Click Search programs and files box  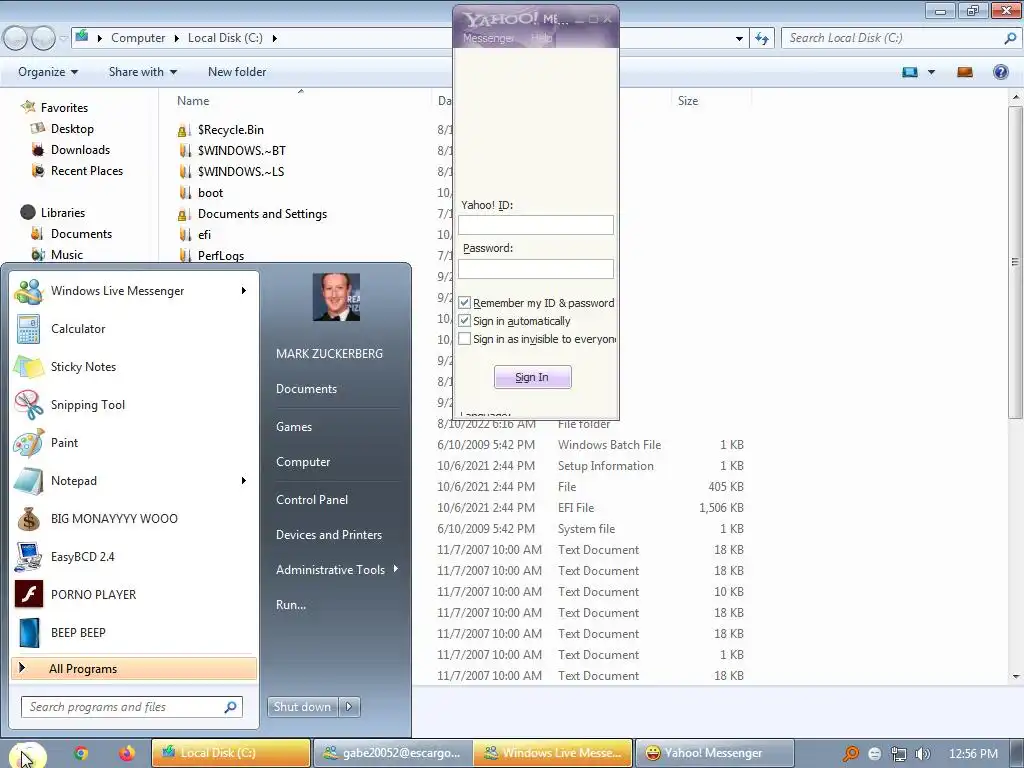coord(132,707)
